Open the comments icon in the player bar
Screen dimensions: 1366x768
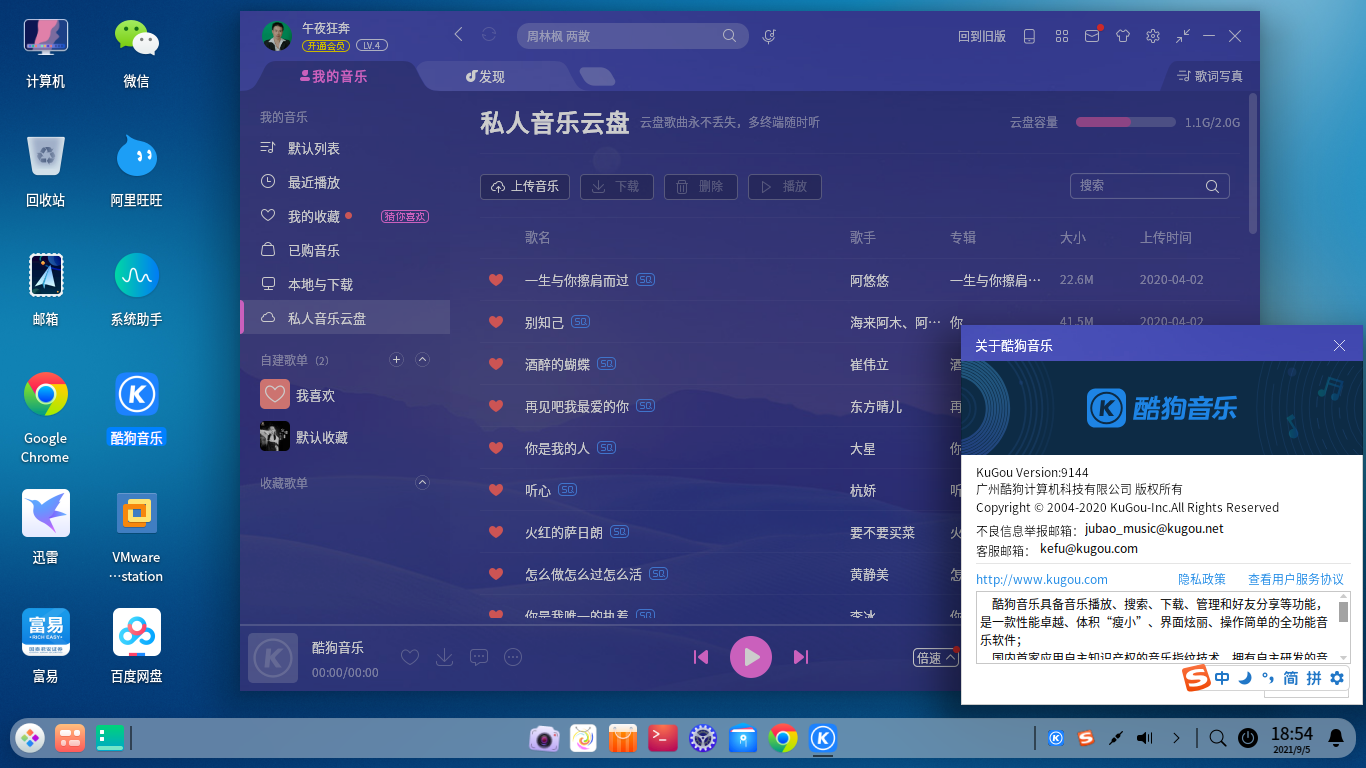(479, 657)
